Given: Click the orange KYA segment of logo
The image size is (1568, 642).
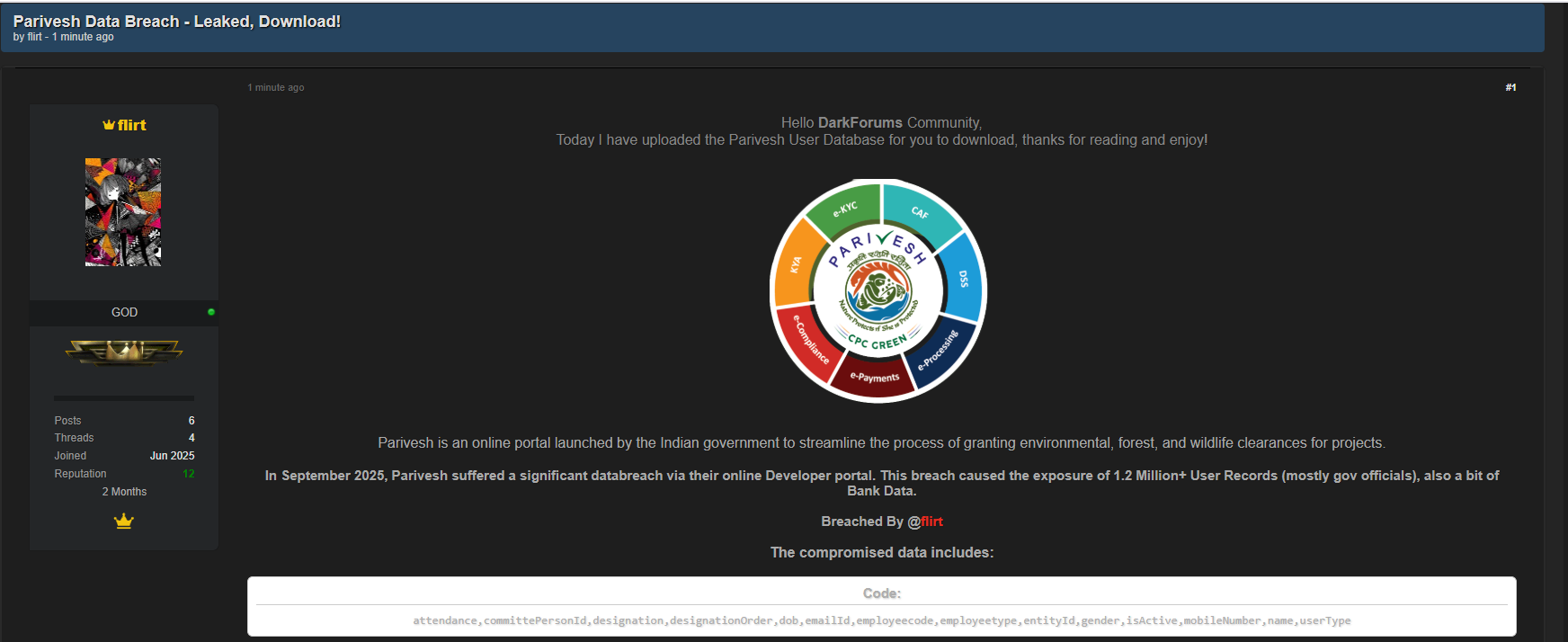Looking at the screenshot, I should [x=795, y=264].
